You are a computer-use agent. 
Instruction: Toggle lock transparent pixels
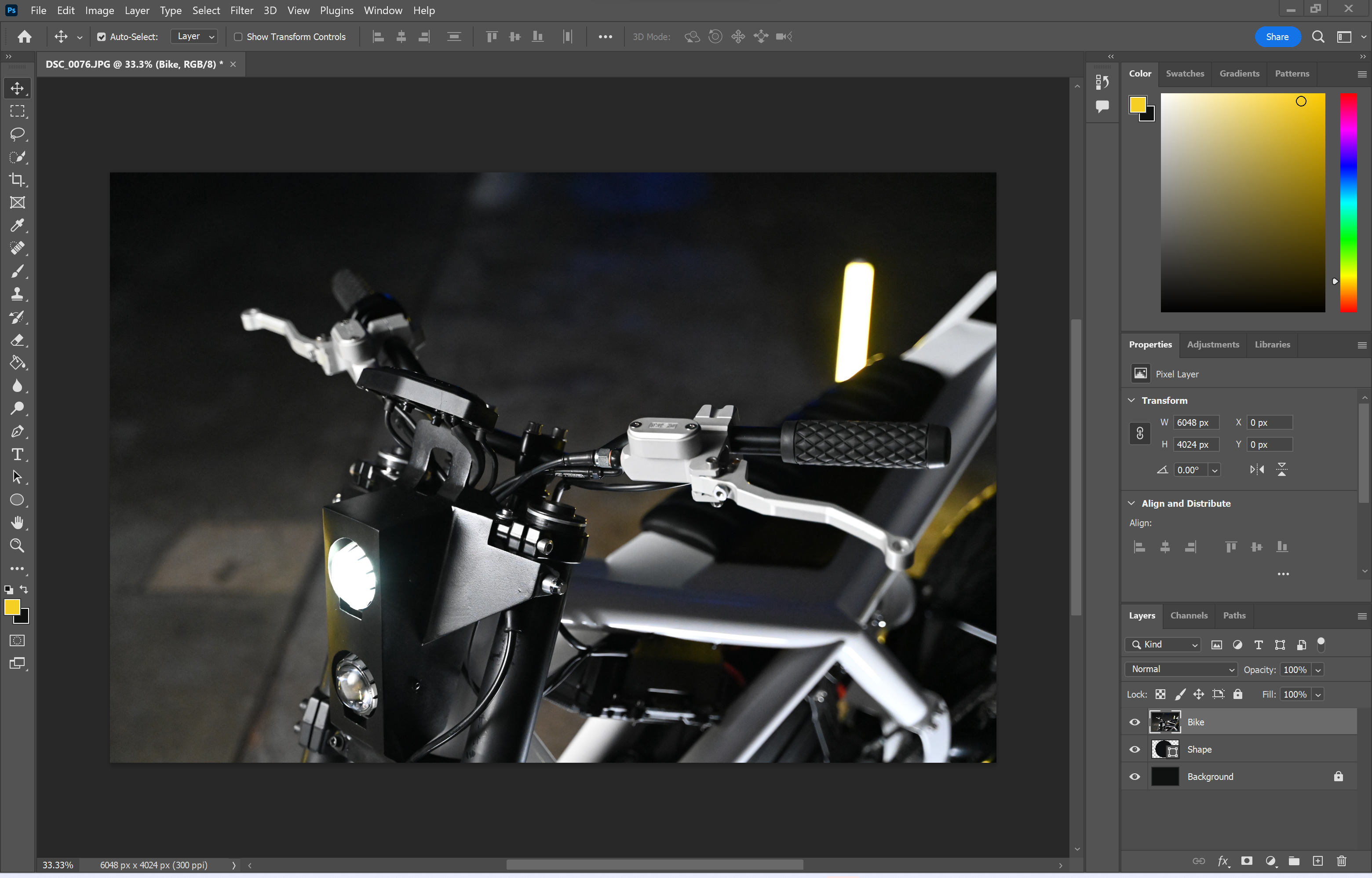1160,695
